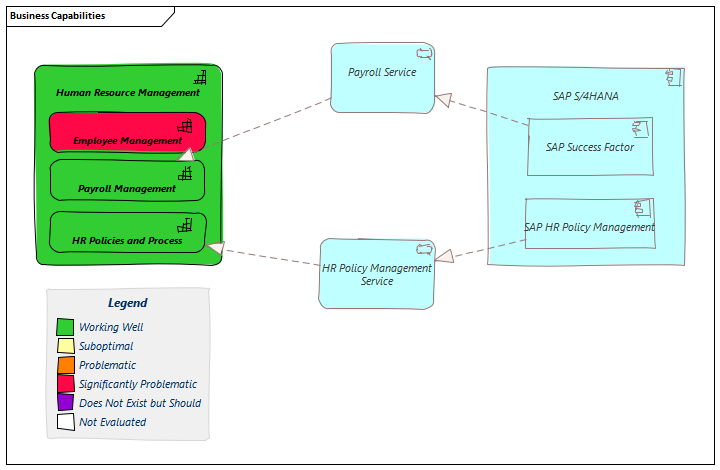Click the arrowhead entering Payroll Service
Image resolution: width=720 pixels, height=470 pixels.
[444, 100]
